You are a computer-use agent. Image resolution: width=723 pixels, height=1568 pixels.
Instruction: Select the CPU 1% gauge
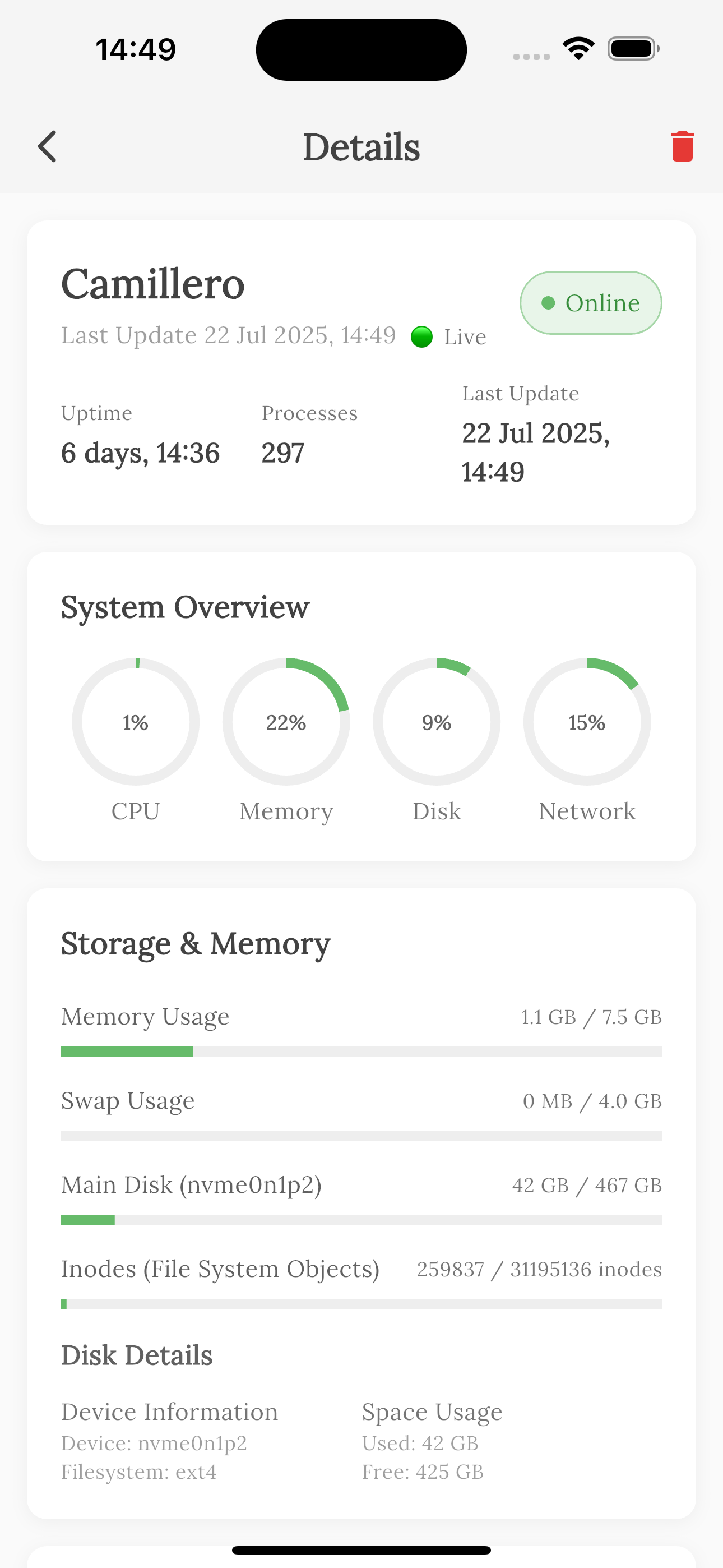click(x=136, y=721)
